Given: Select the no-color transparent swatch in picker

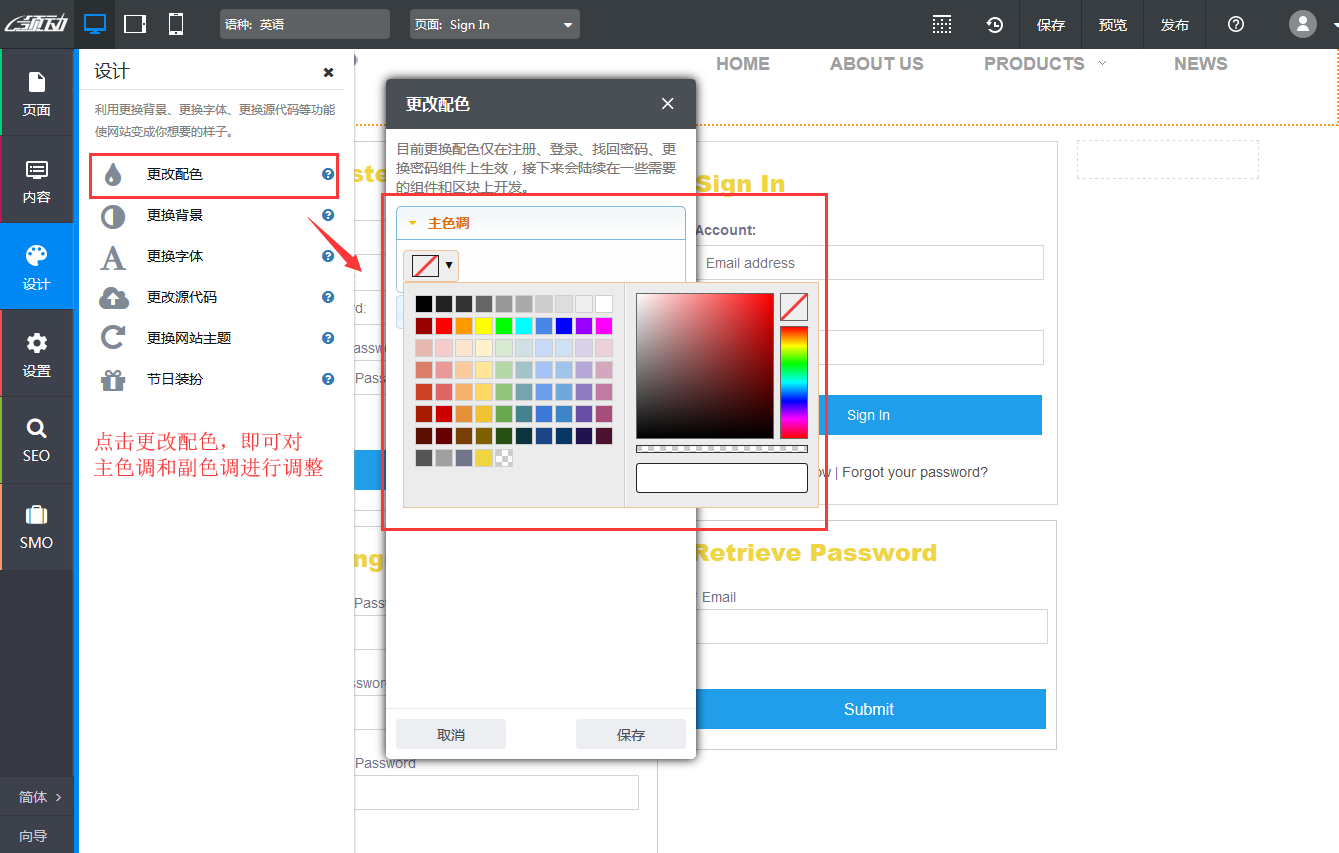Looking at the screenshot, I should 793,307.
